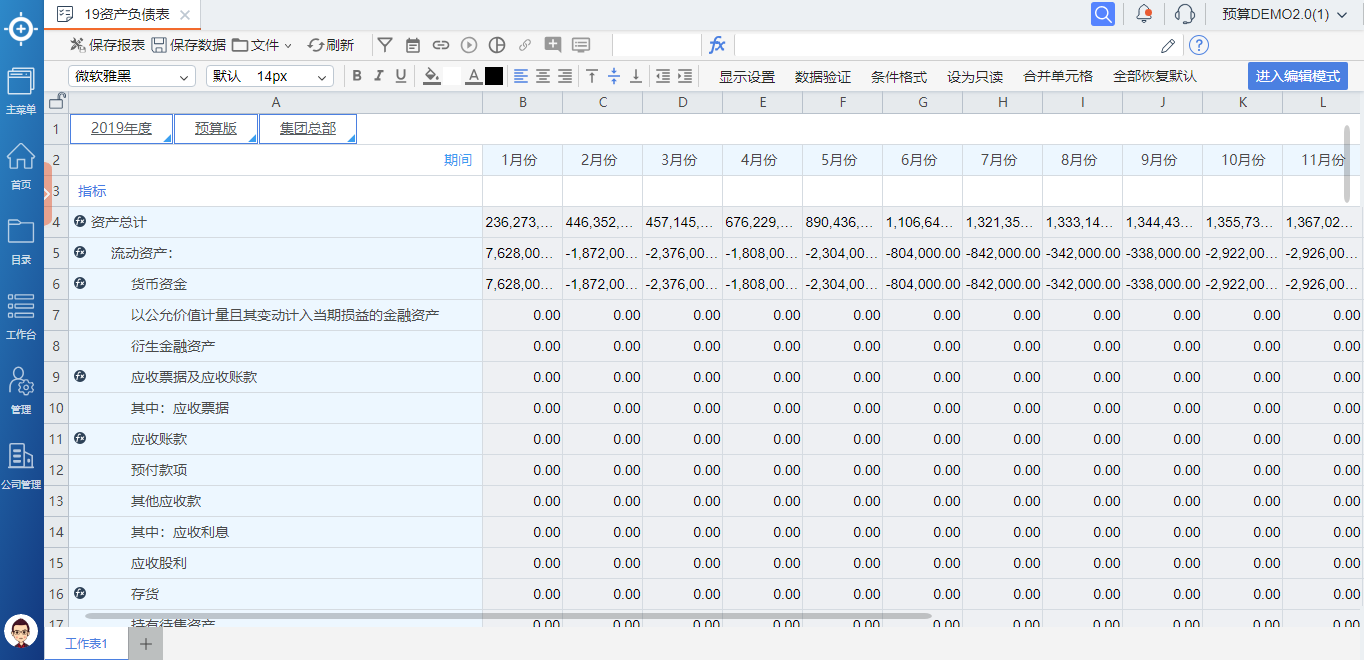Click the insert hyperlink icon
The height and width of the screenshot is (660, 1364).
pos(441,45)
